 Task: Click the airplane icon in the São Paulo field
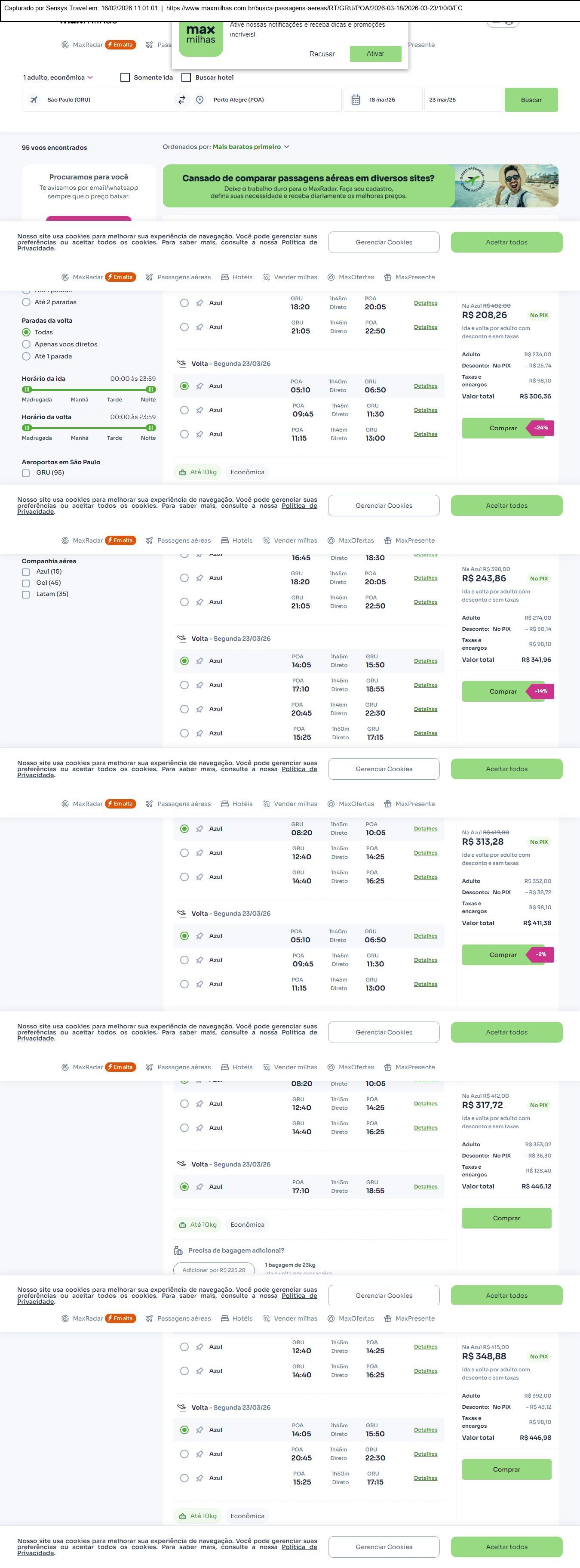point(34,100)
